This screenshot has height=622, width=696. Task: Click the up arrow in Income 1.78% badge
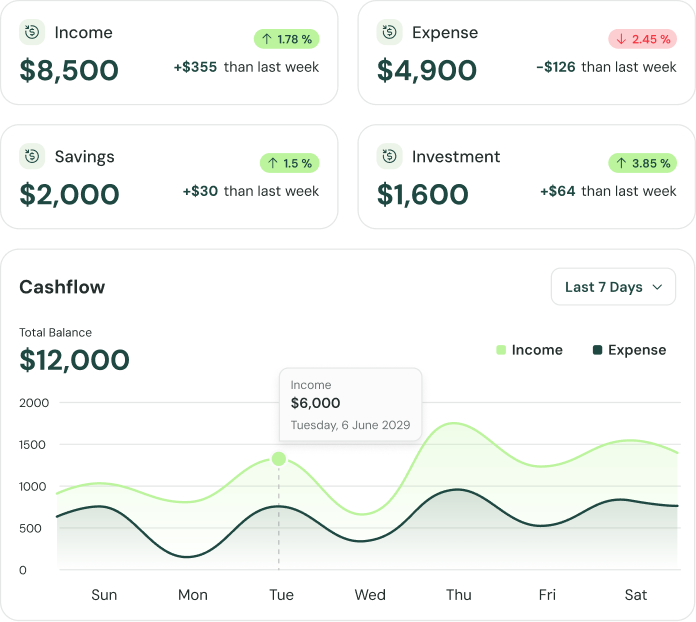pyautogui.click(x=267, y=40)
